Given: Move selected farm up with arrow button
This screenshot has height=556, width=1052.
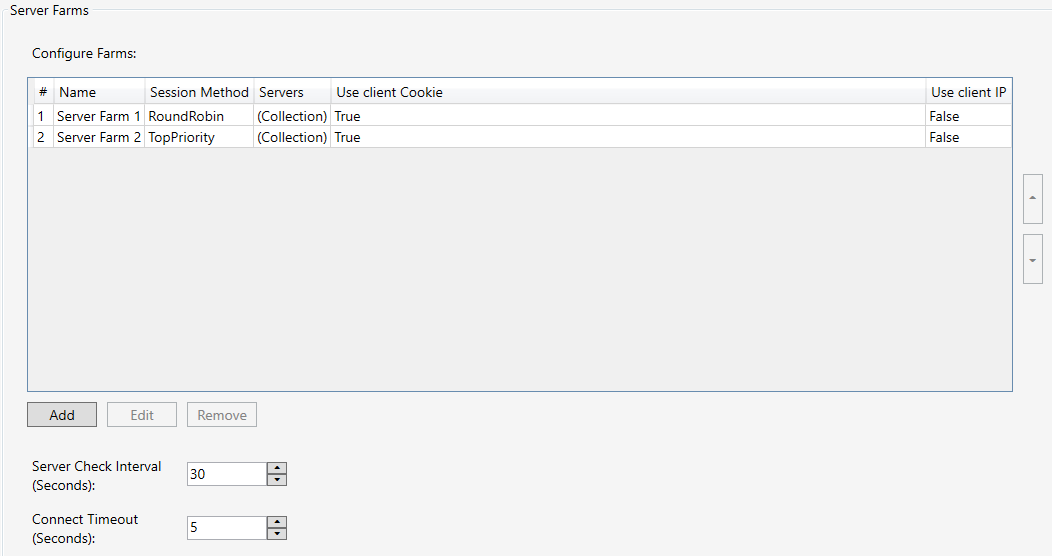Looking at the screenshot, I should point(1033,198).
